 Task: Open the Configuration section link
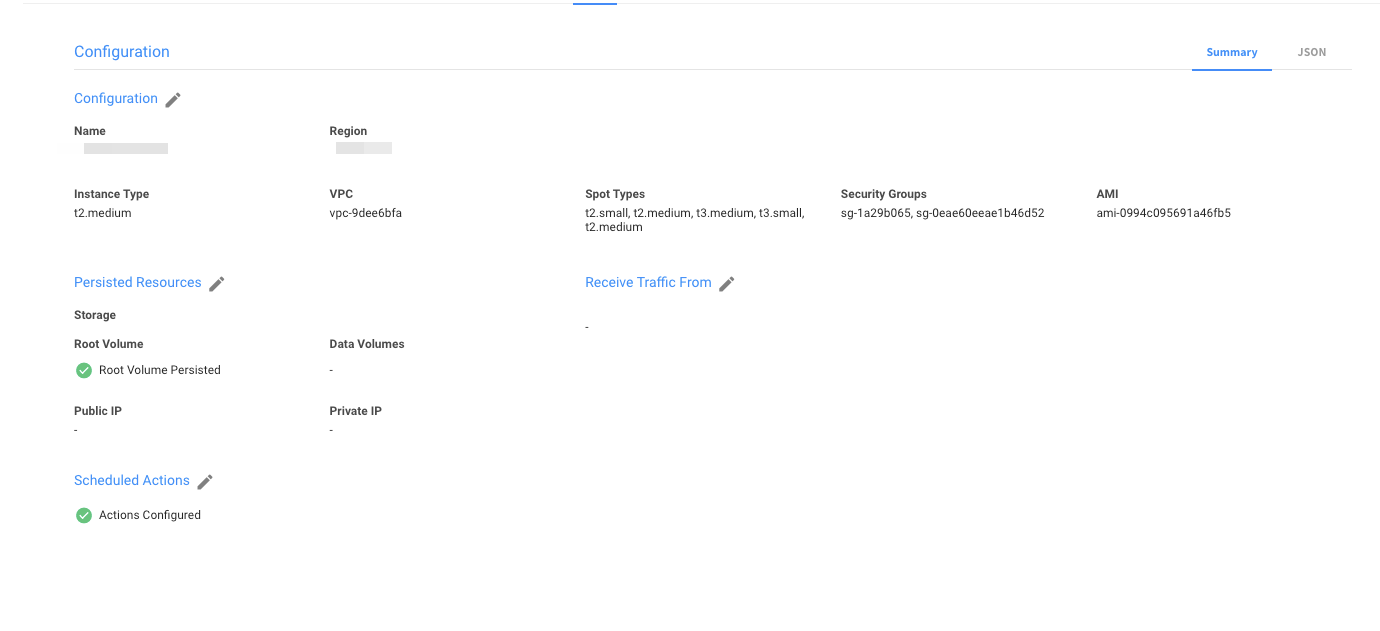coord(116,98)
